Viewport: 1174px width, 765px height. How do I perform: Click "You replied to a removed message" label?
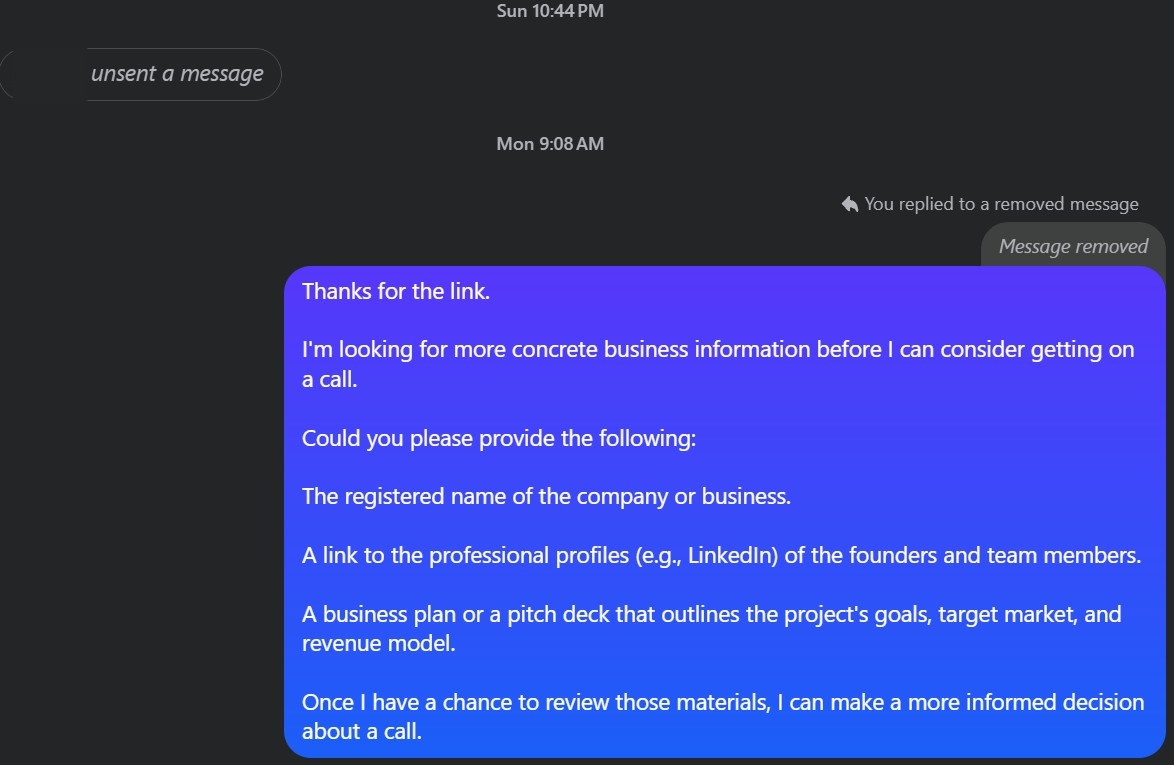click(x=1001, y=204)
